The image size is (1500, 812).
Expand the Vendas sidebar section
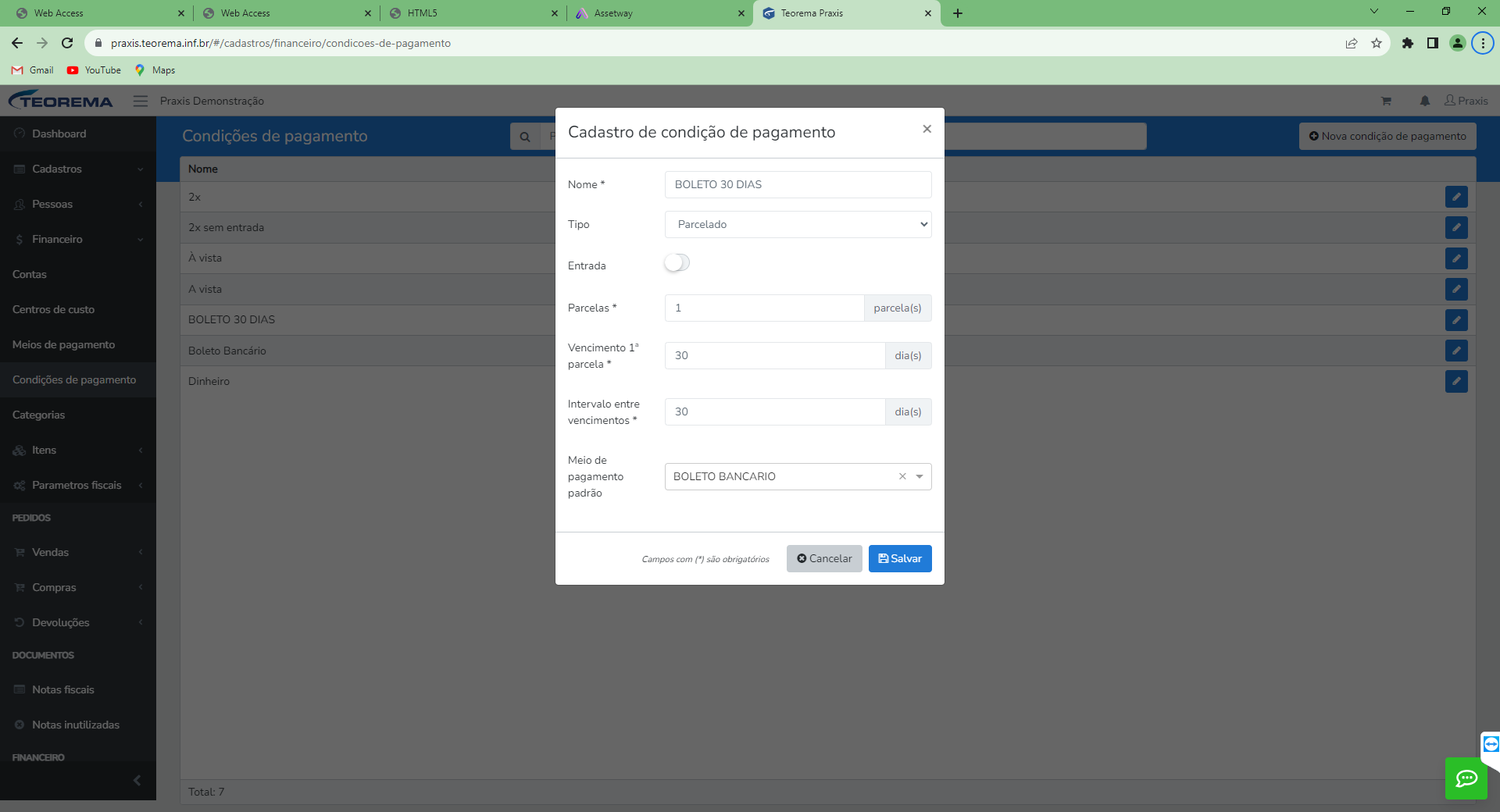tap(78, 552)
